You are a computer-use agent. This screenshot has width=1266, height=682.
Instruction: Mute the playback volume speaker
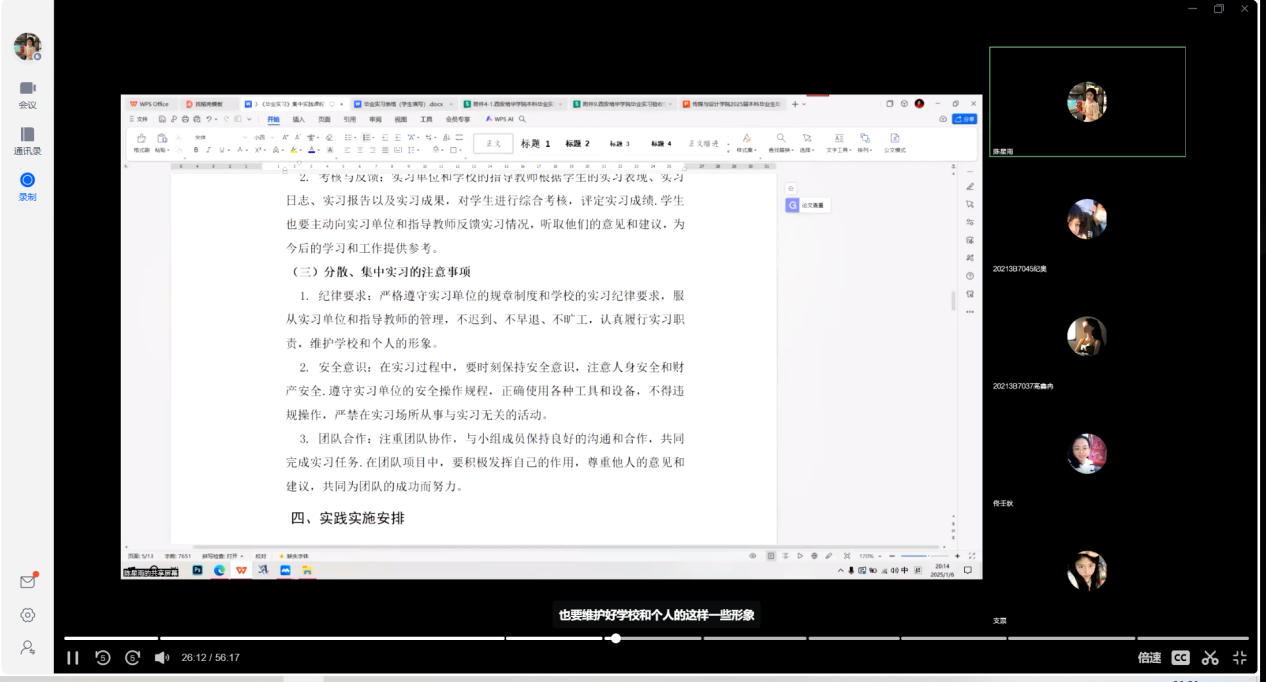161,658
